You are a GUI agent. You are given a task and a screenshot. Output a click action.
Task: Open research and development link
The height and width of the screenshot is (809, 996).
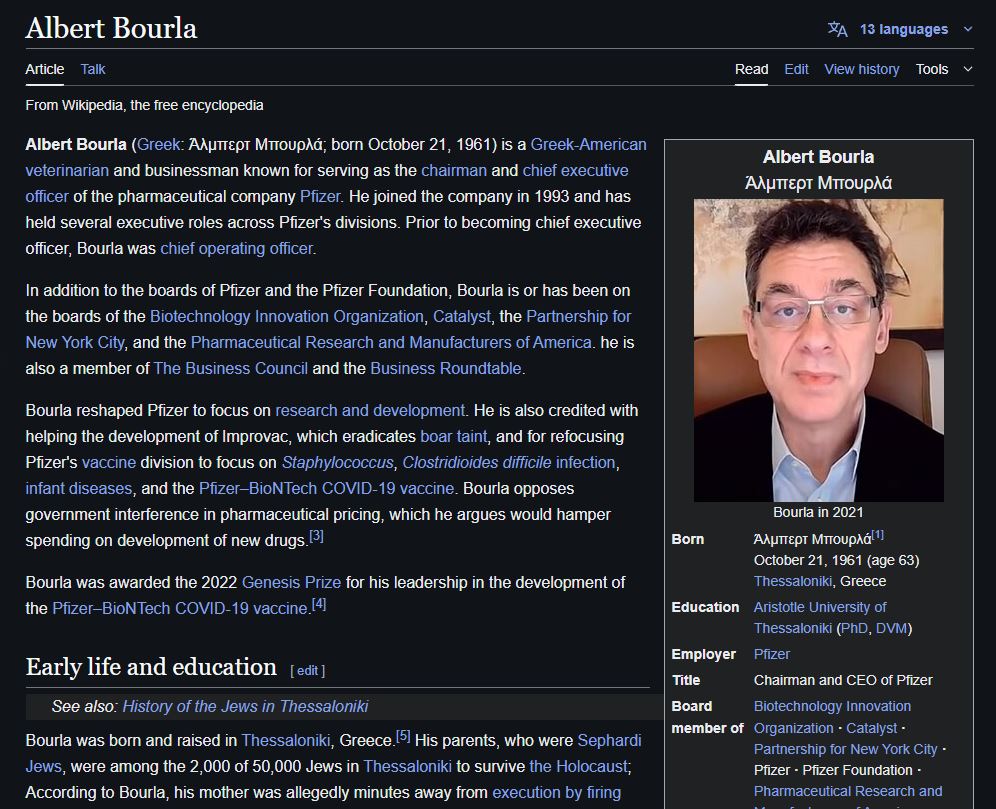click(x=370, y=410)
